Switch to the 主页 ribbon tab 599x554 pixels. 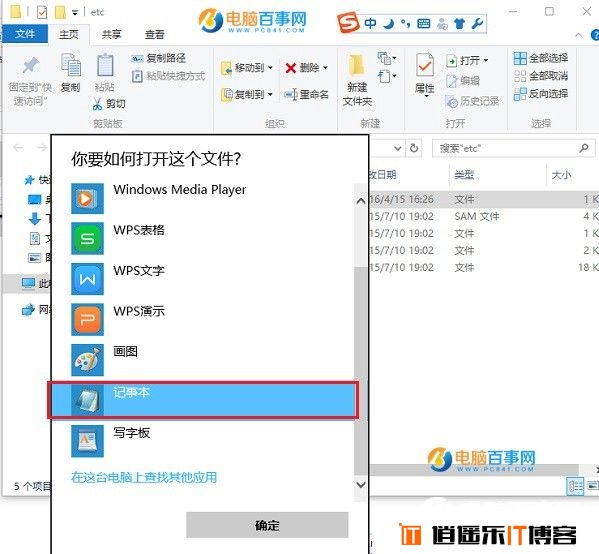click(x=69, y=34)
